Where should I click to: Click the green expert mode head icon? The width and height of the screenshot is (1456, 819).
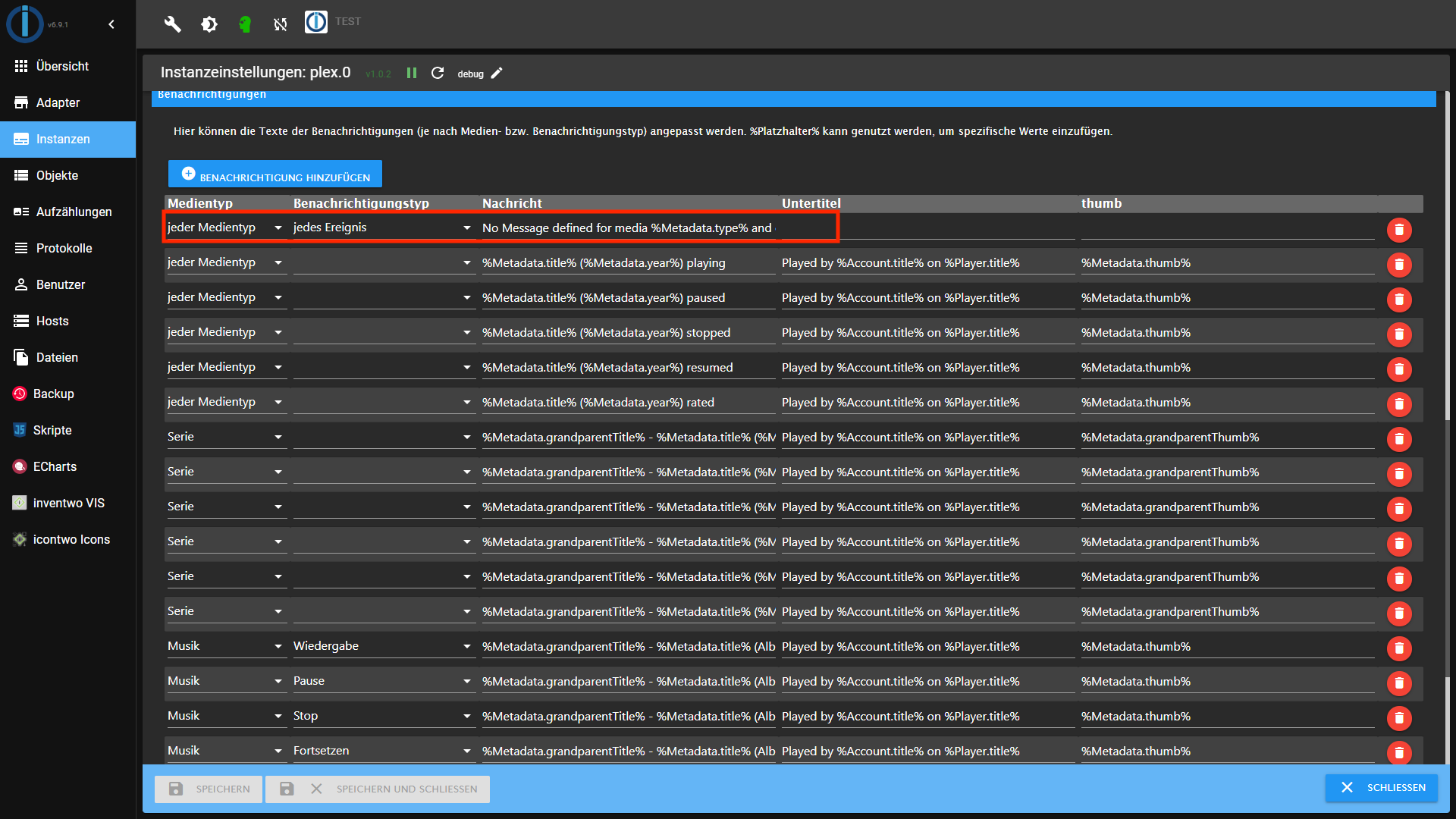point(245,24)
